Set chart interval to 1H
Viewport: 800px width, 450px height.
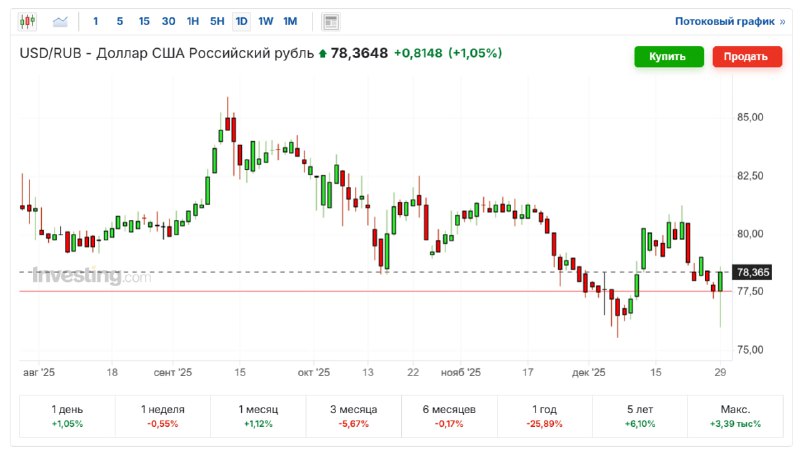tap(193, 21)
